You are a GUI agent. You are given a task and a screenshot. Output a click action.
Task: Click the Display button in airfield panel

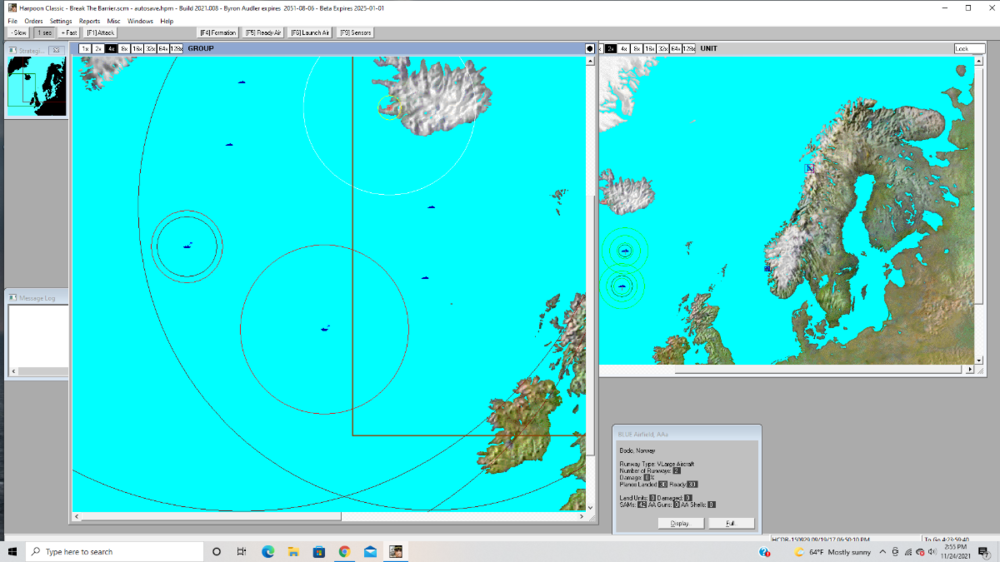click(680, 523)
